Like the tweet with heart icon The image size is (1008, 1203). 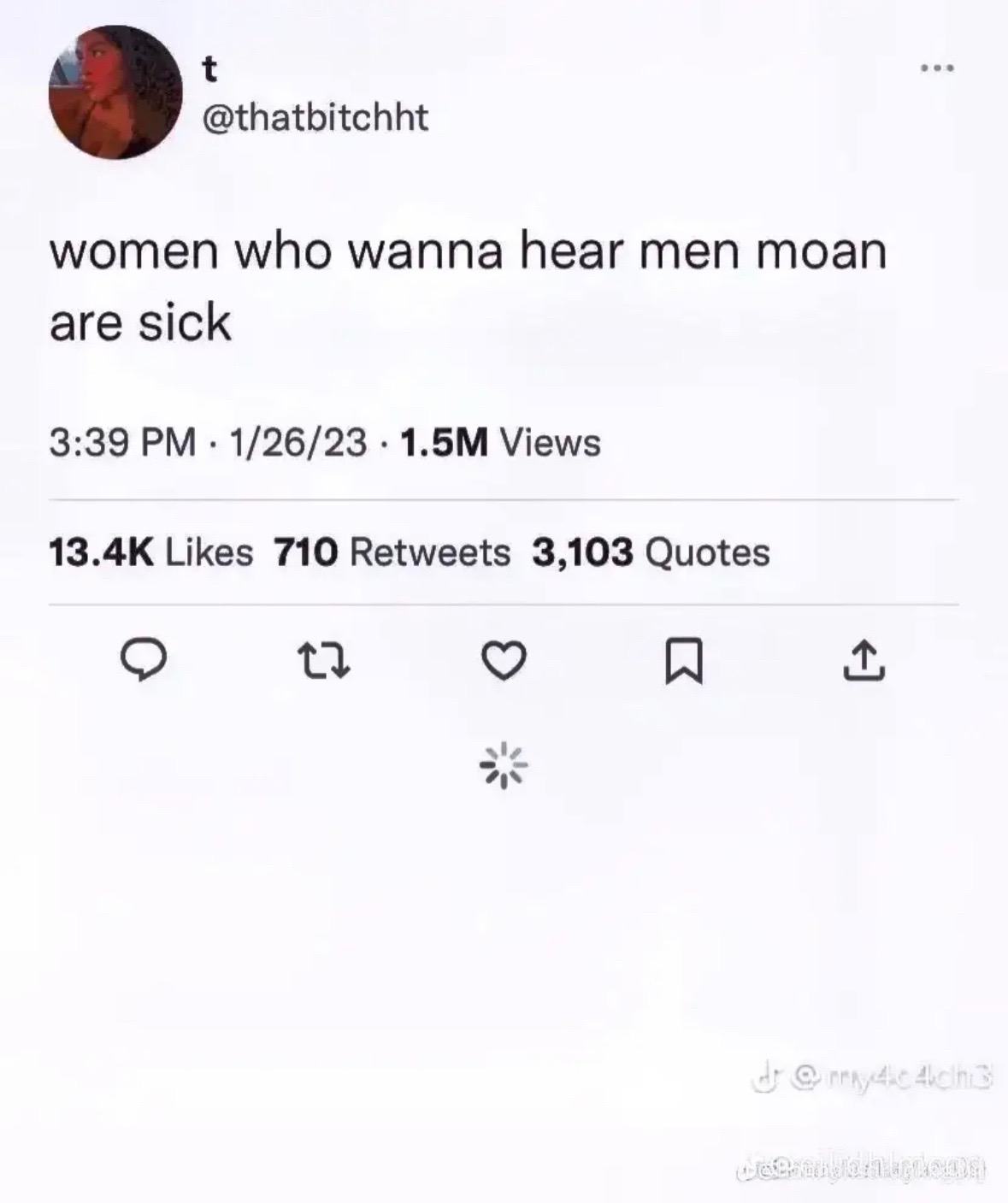tap(504, 662)
